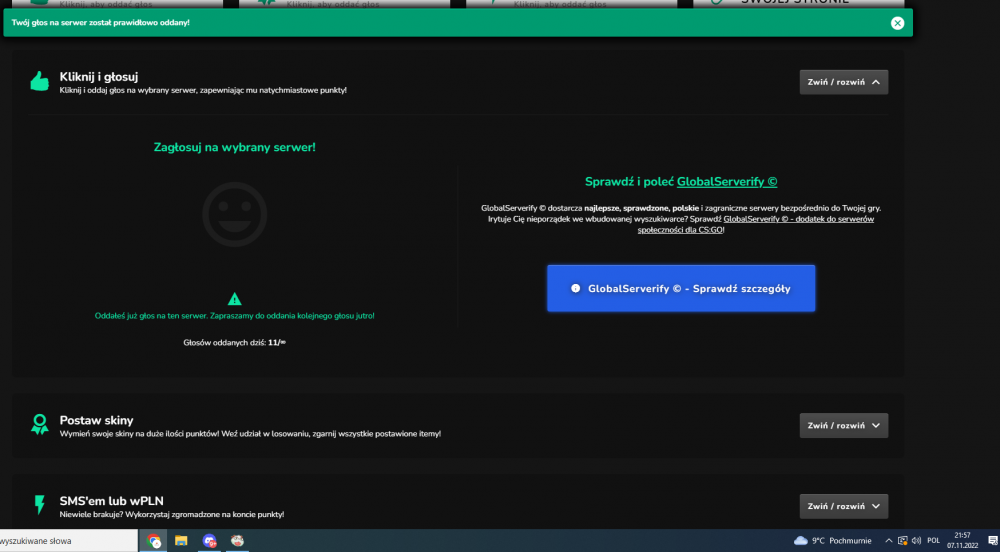Click the GlobalServerify Sprawdź szczegóły button
The width and height of the screenshot is (1000, 552).
tap(681, 289)
